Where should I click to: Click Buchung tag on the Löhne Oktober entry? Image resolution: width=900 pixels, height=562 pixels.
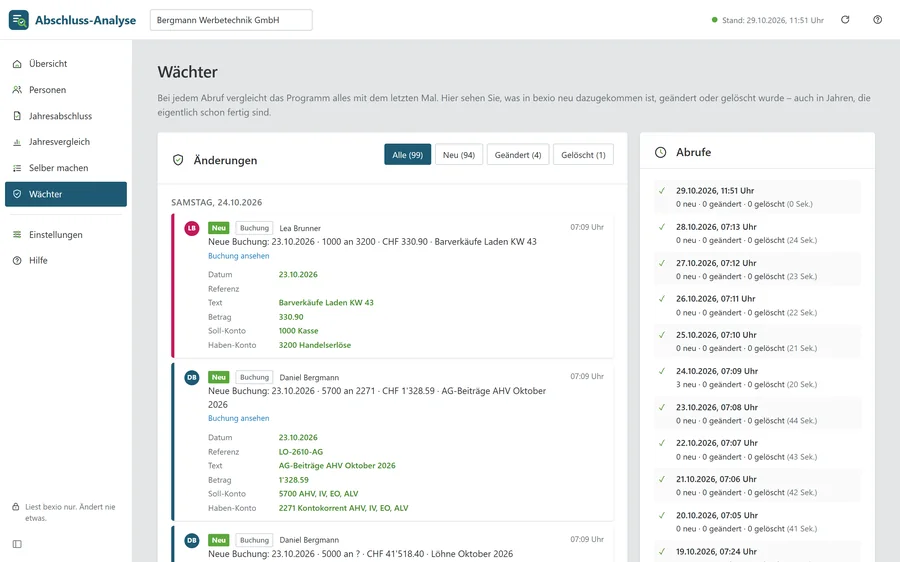tap(254, 540)
